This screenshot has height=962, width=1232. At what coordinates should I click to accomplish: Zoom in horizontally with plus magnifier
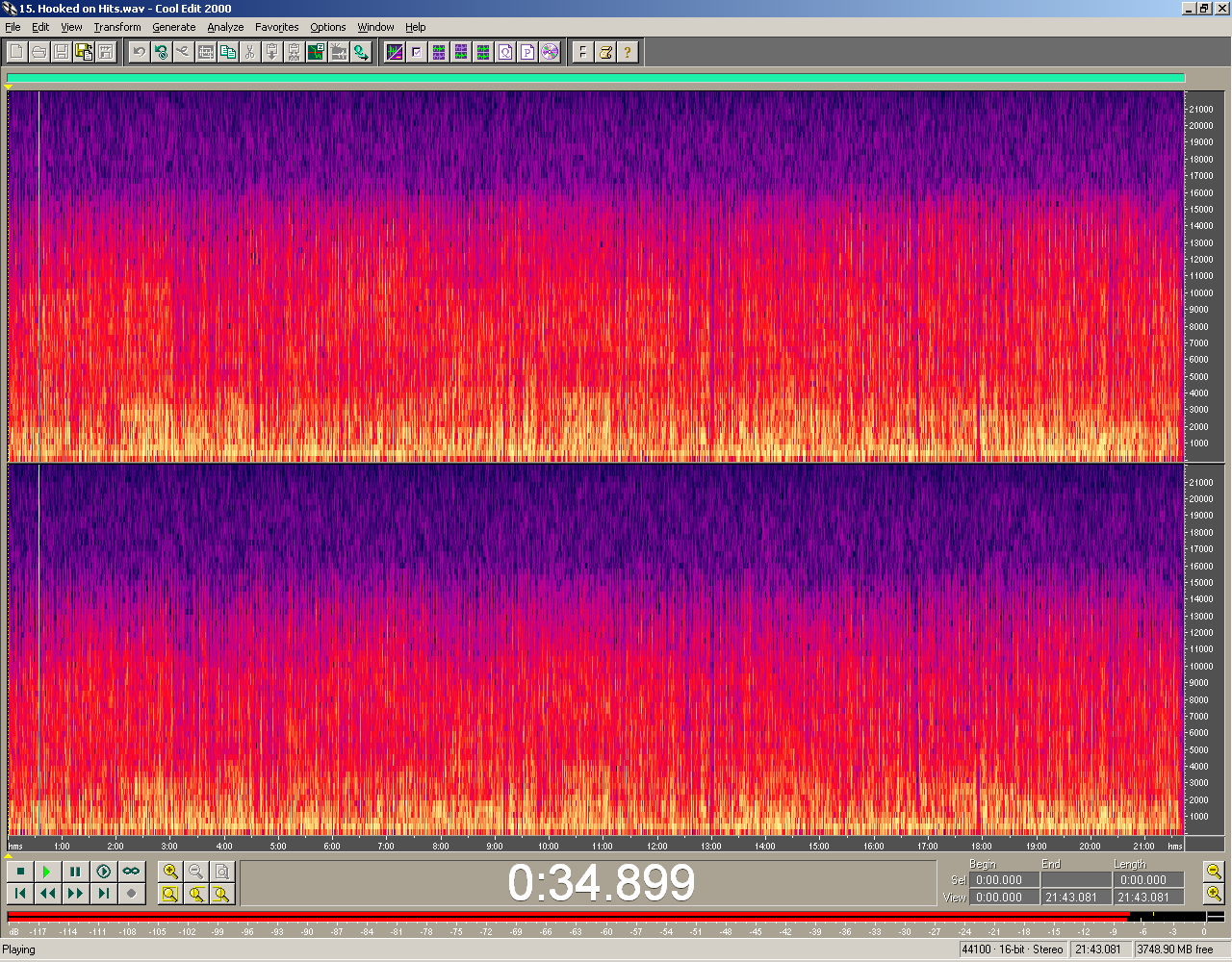(x=170, y=872)
